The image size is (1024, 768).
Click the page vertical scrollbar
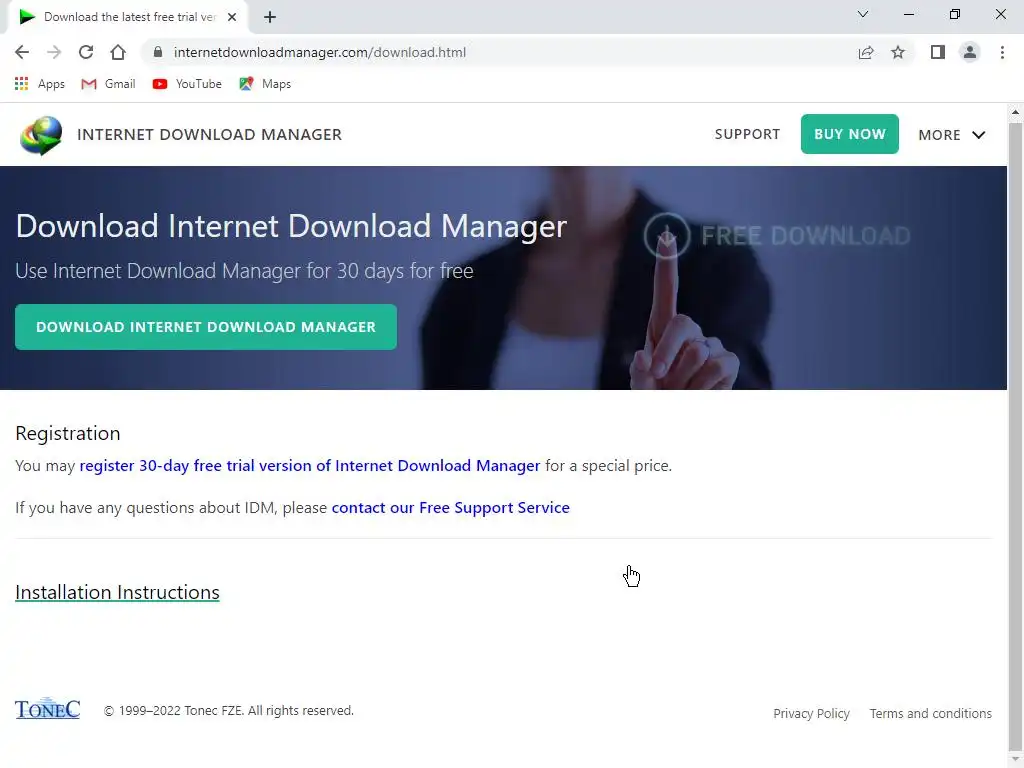[x=1016, y=435]
